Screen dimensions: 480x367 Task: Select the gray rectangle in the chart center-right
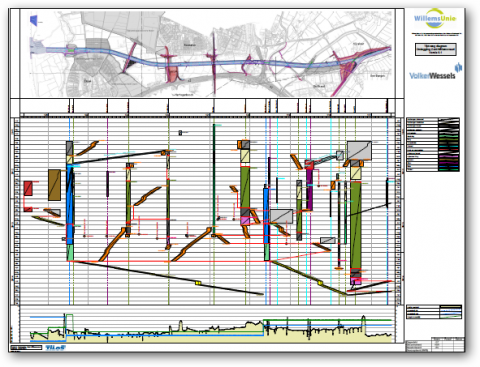[x=281, y=216]
